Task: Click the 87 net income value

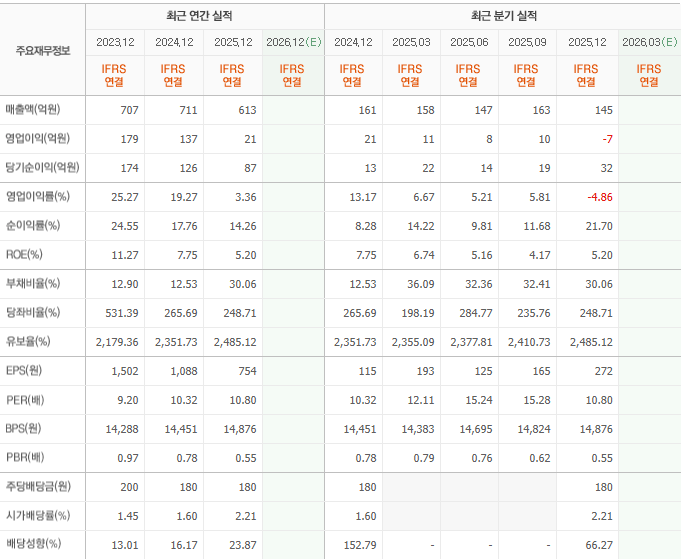Action: coord(251,168)
